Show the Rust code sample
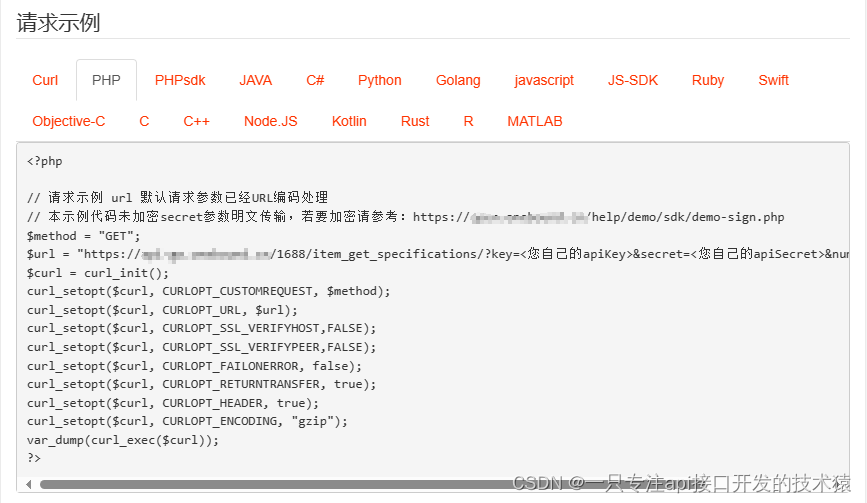 point(415,122)
